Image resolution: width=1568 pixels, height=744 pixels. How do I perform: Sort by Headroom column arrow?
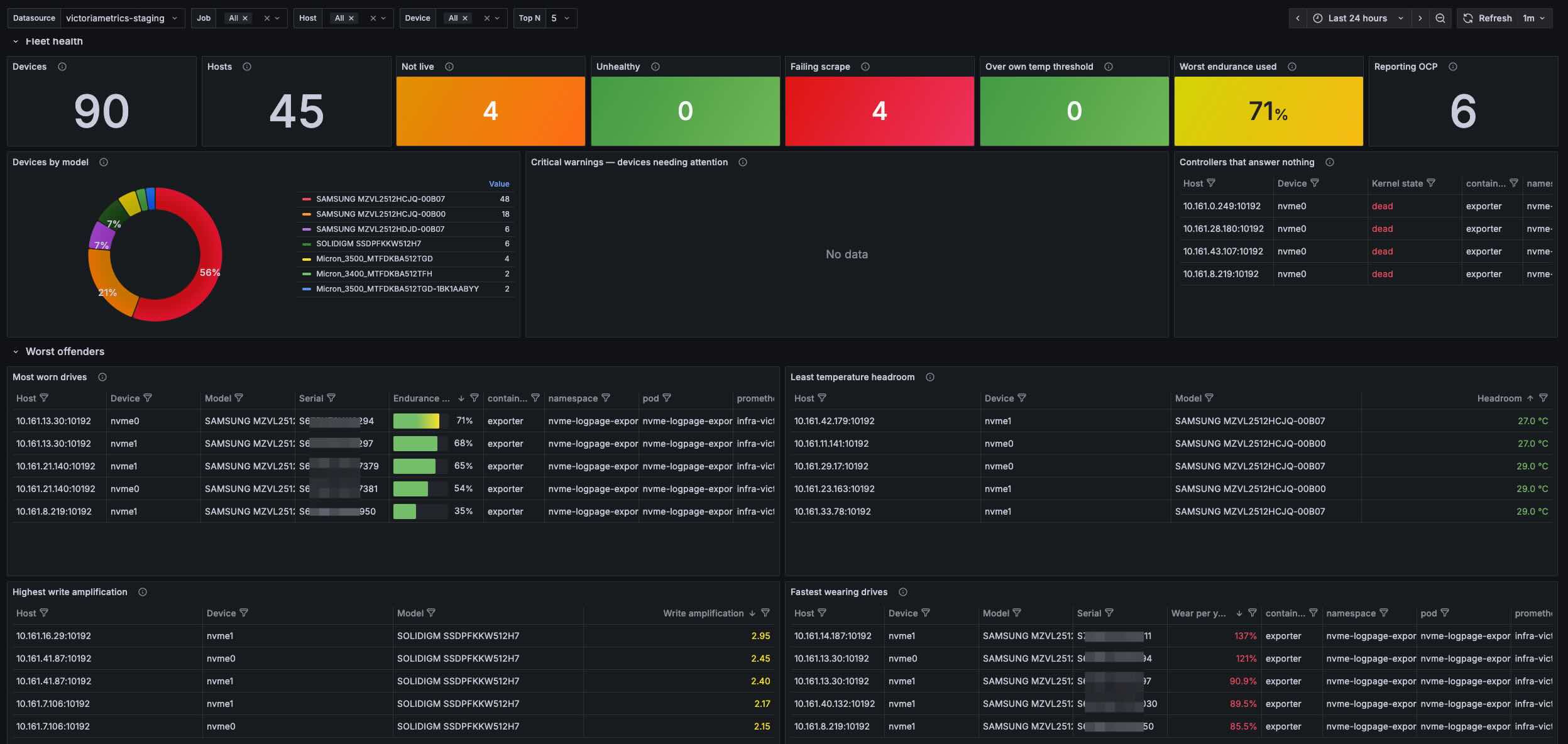point(1530,398)
